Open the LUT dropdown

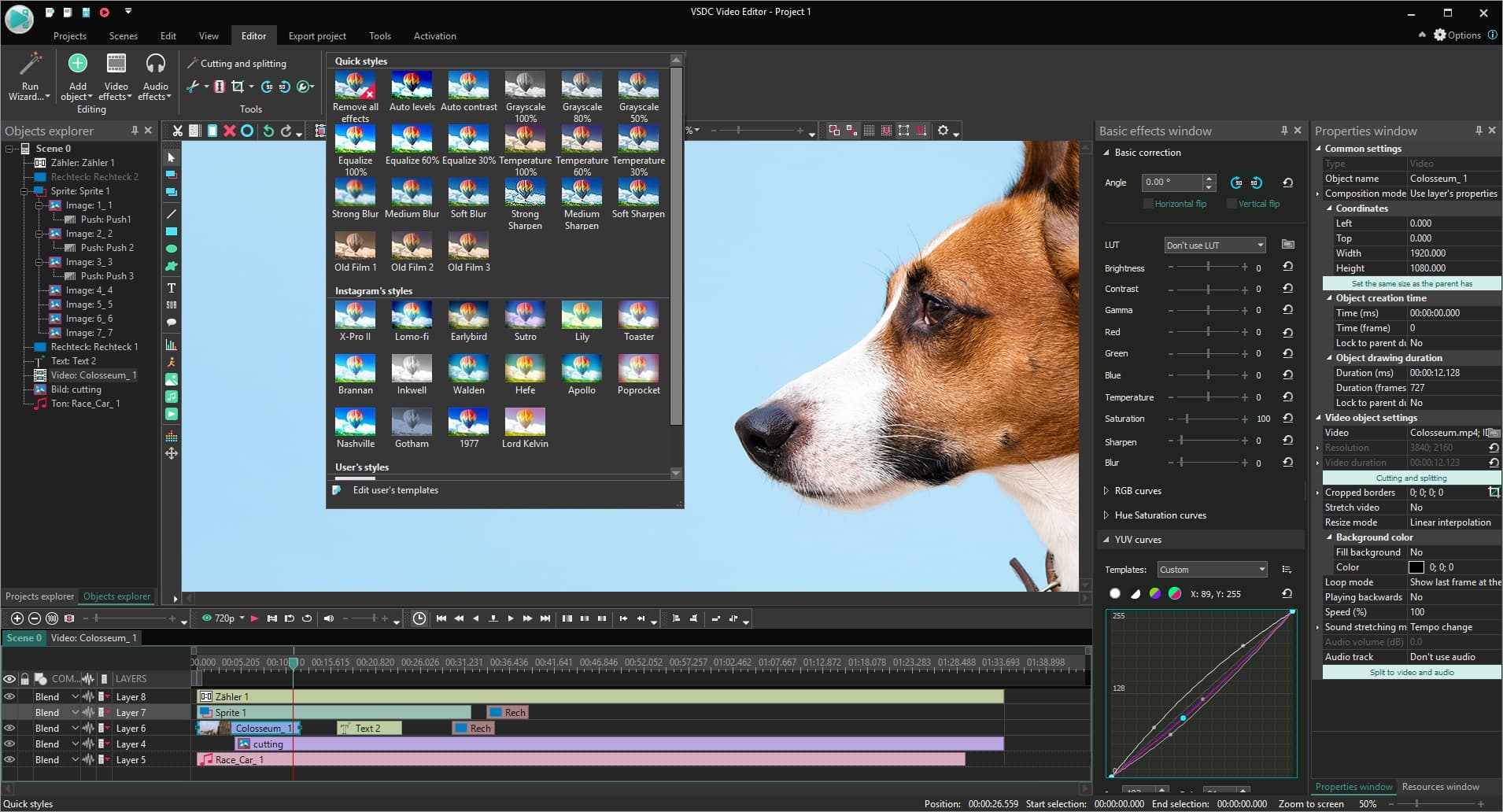pyautogui.click(x=1214, y=245)
